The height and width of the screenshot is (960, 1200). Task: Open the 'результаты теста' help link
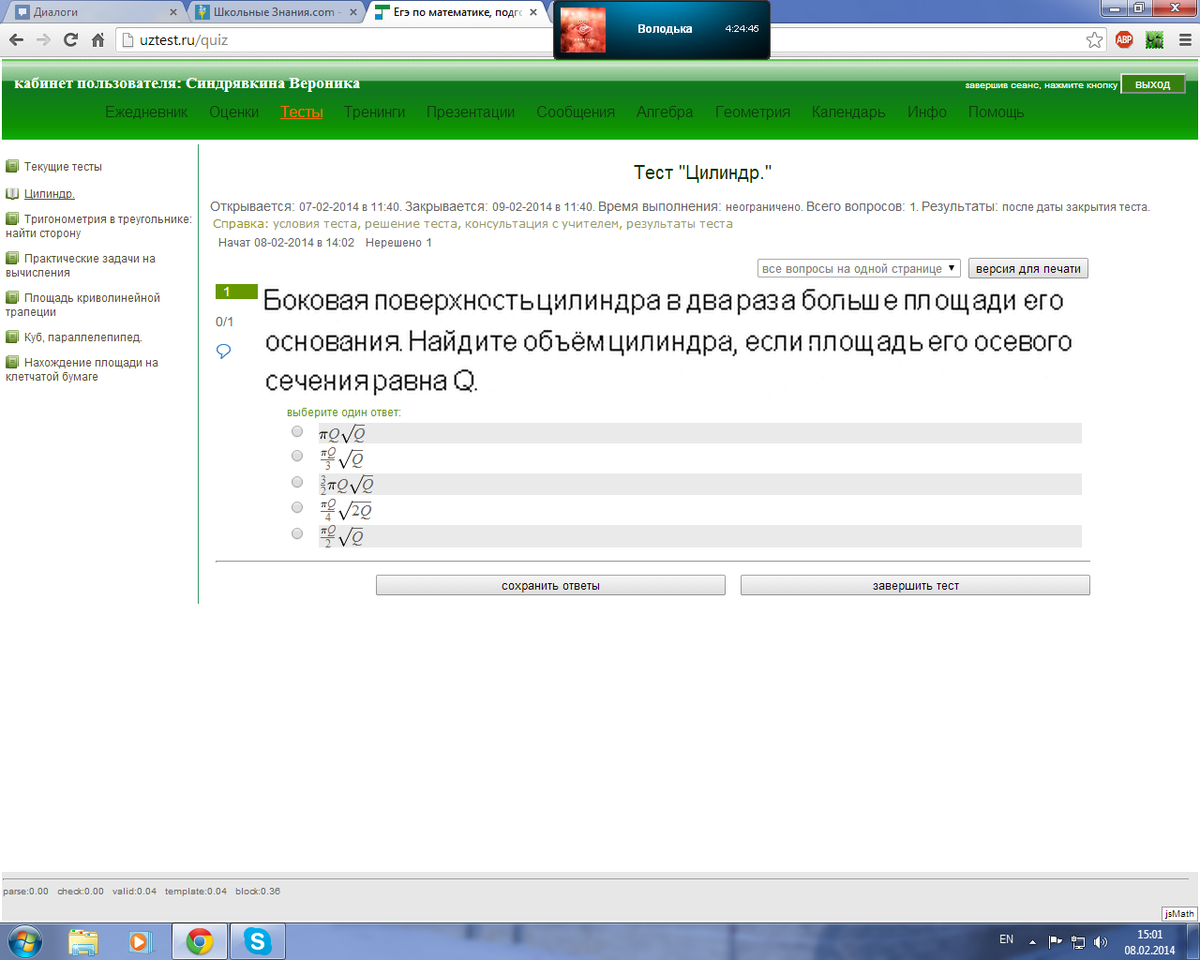click(x=680, y=224)
